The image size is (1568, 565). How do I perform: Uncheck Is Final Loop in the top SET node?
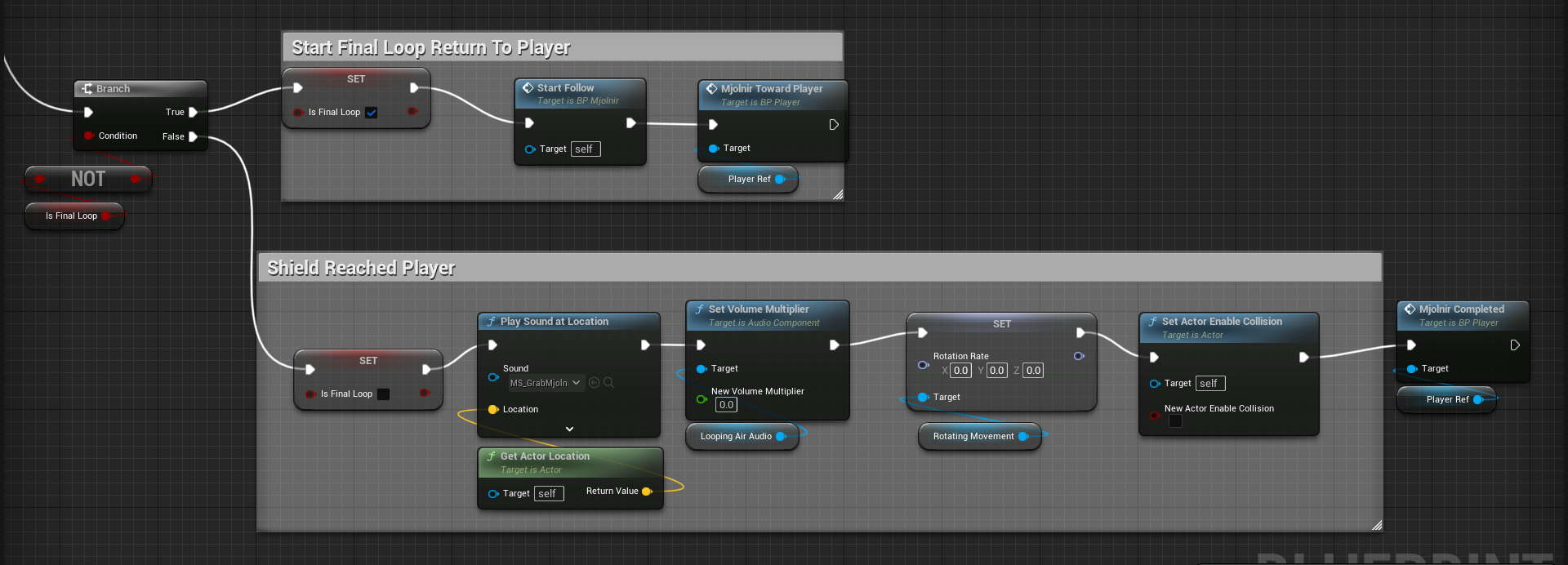[371, 113]
